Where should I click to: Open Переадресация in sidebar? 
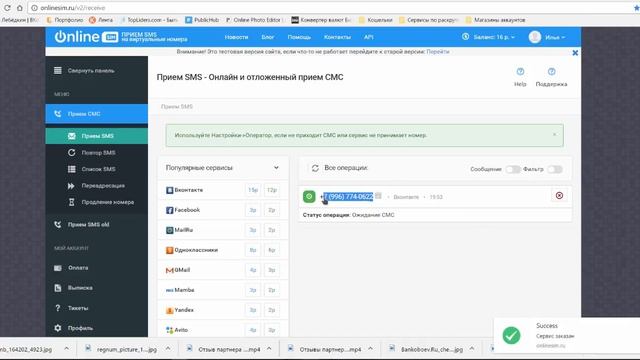[x=103, y=186]
